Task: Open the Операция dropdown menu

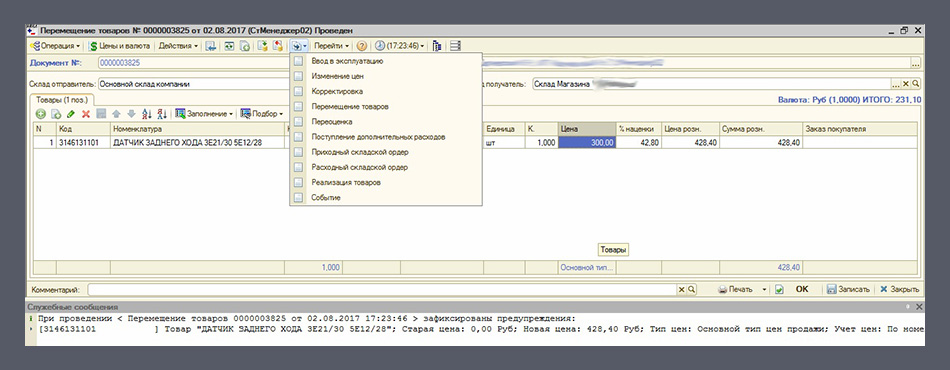Action: (55, 45)
